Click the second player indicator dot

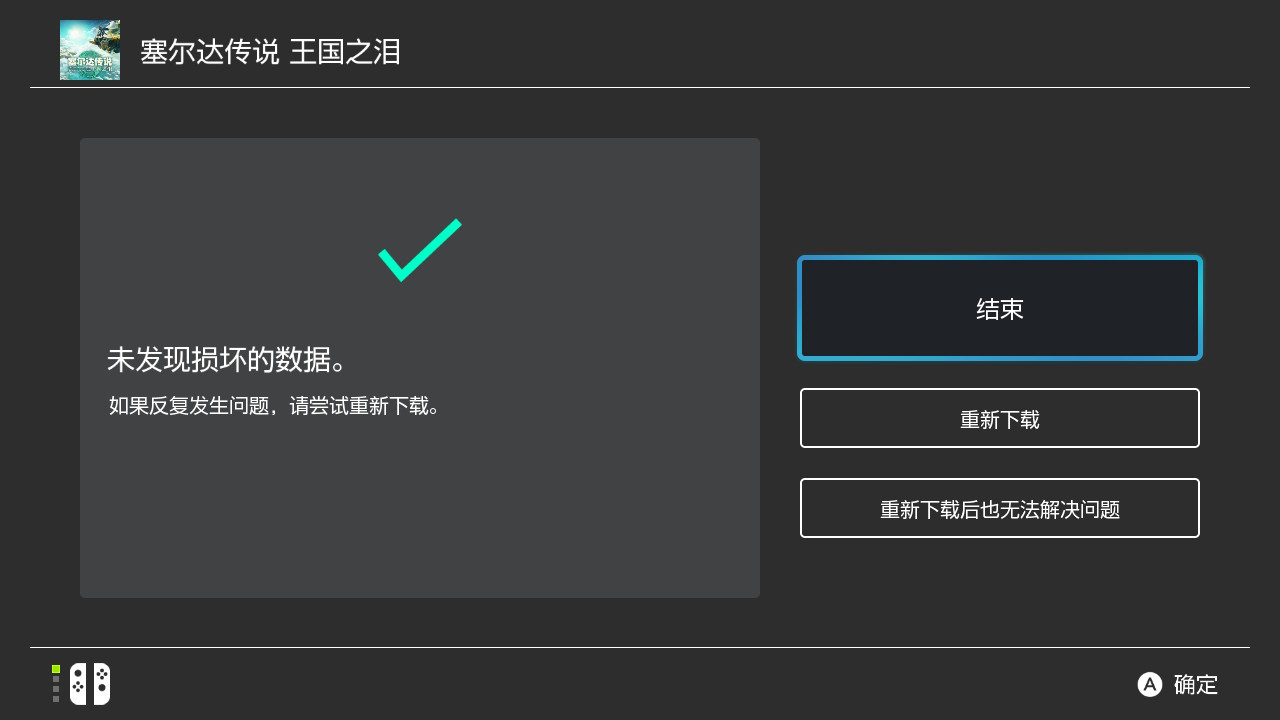tap(56, 679)
